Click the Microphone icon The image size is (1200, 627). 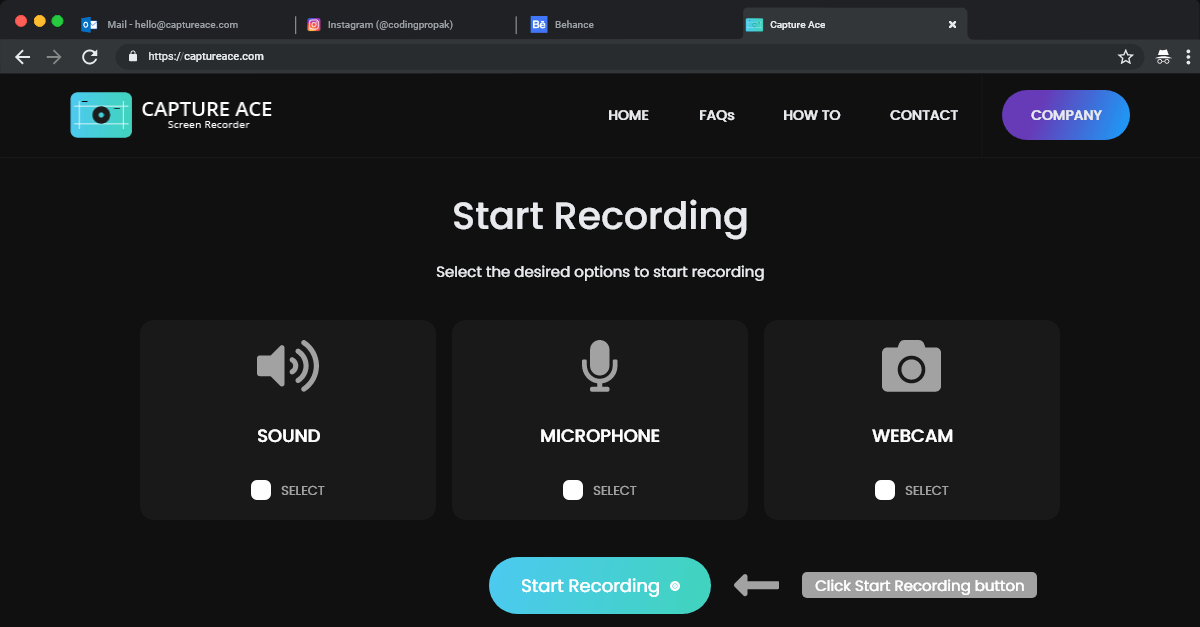(x=600, y=366)
